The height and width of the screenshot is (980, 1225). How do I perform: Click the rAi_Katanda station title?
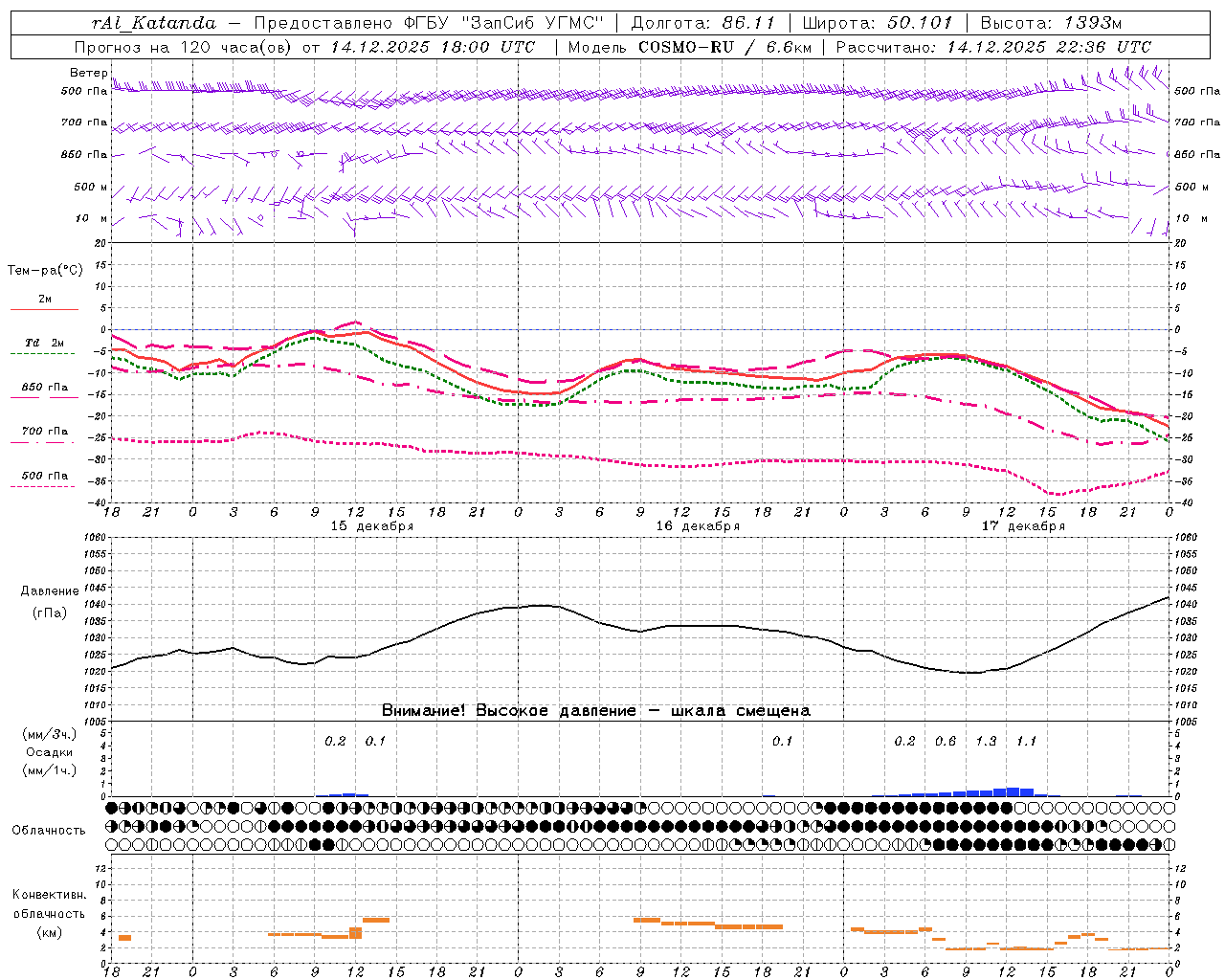point(154,23)
